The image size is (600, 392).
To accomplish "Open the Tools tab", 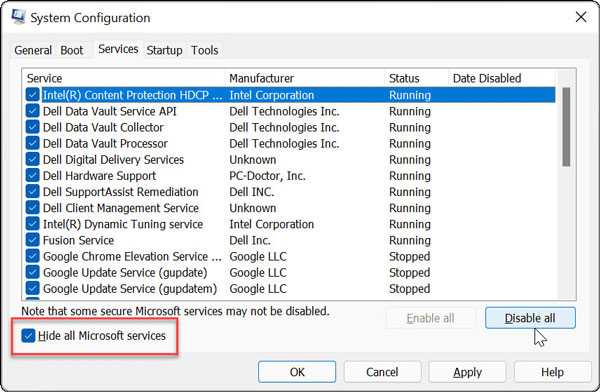I will pyautogui.click(x=205, y=50).
